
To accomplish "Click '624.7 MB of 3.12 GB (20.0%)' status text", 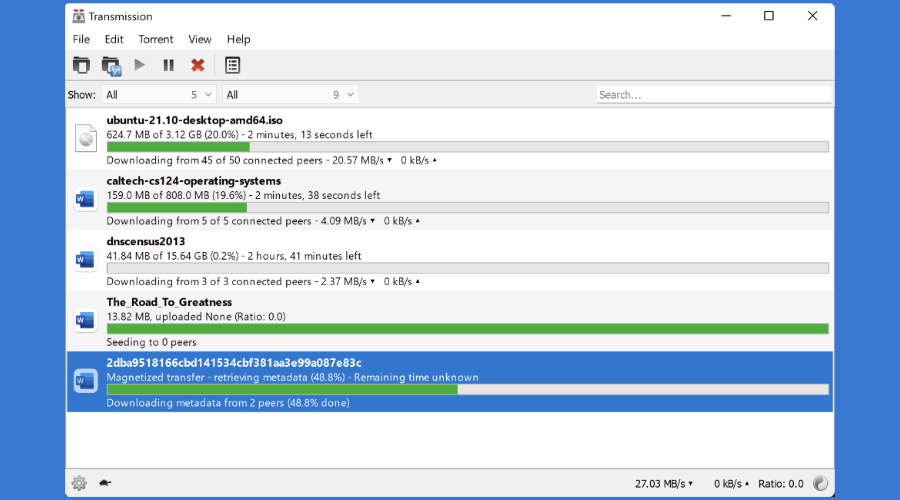I will 172,134.
